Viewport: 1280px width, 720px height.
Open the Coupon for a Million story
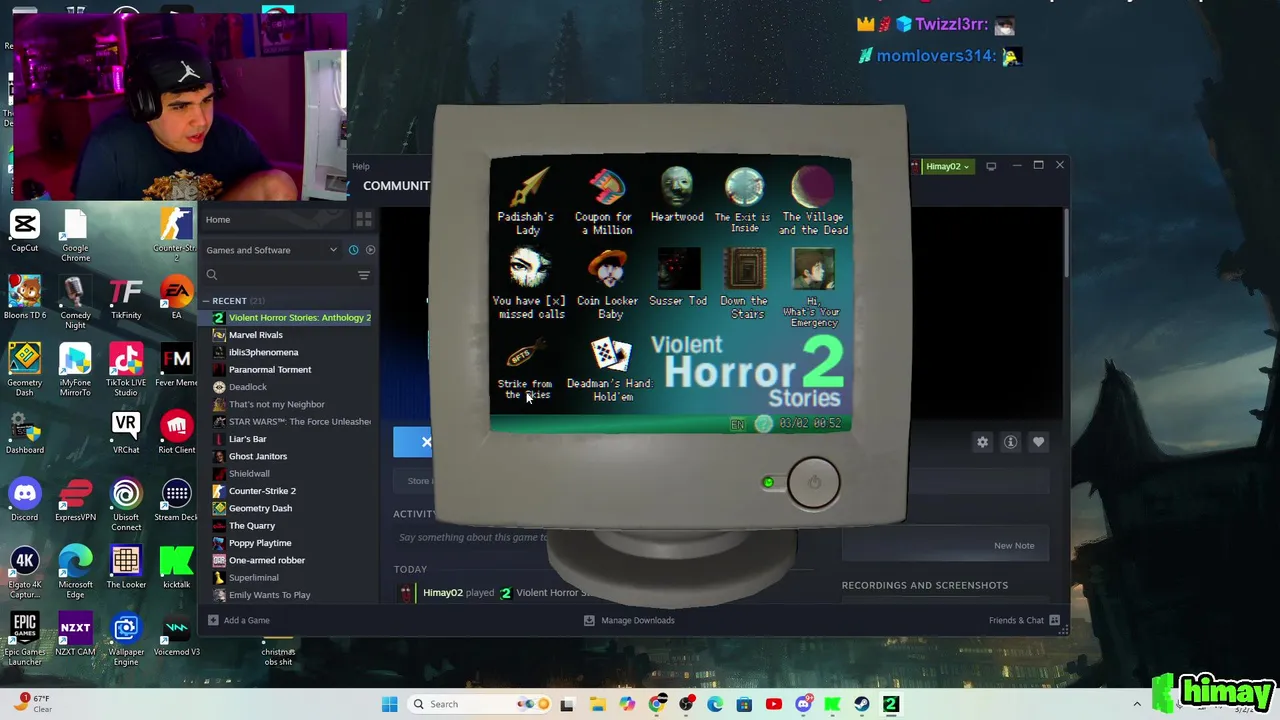click(606, 201)
